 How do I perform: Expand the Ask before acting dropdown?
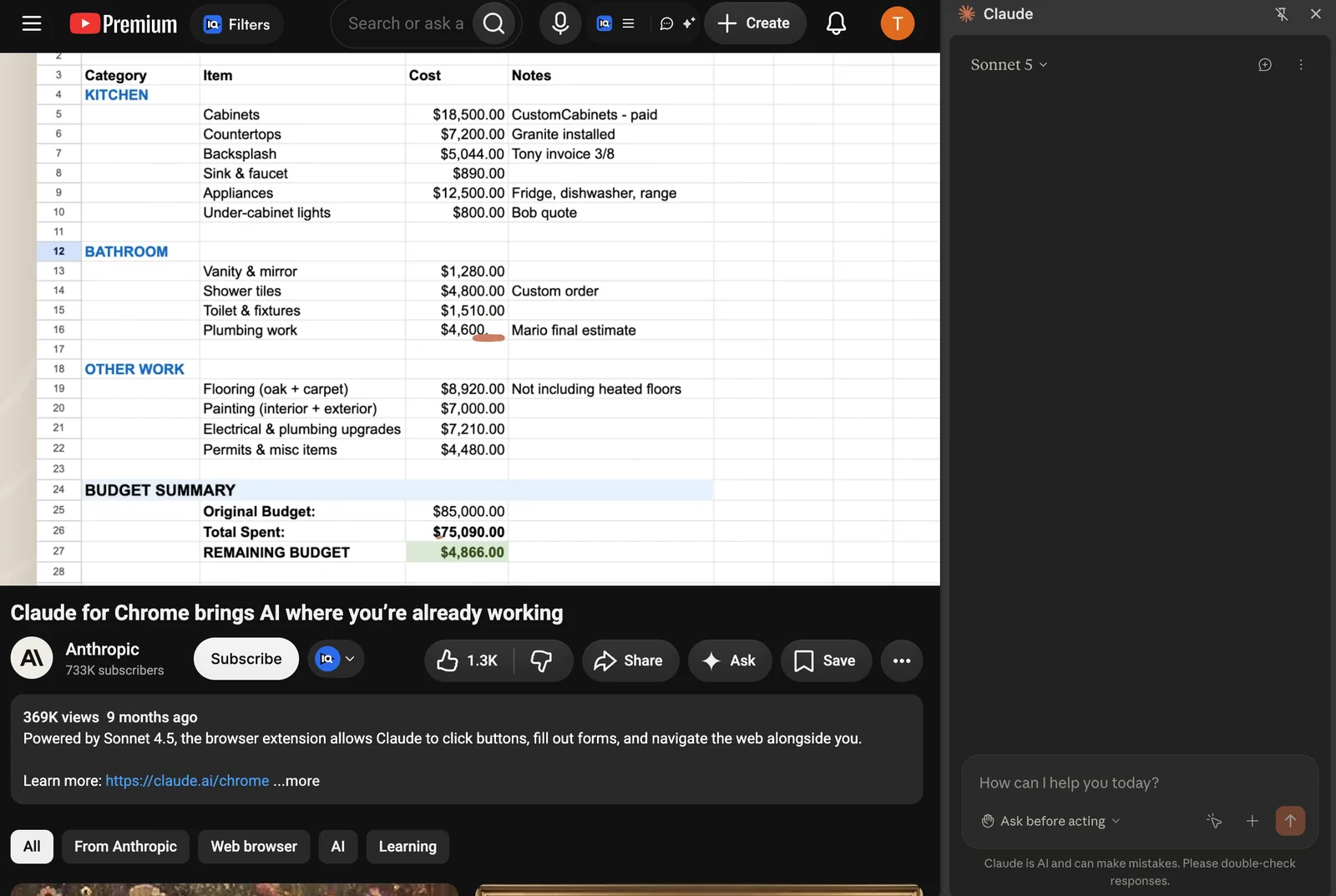tap(1050, 821)
